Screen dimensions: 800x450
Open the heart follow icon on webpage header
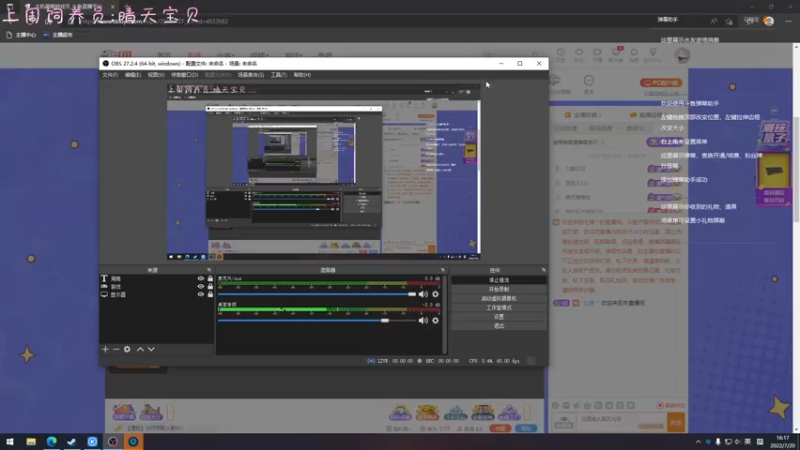click(x=579, y=55)
